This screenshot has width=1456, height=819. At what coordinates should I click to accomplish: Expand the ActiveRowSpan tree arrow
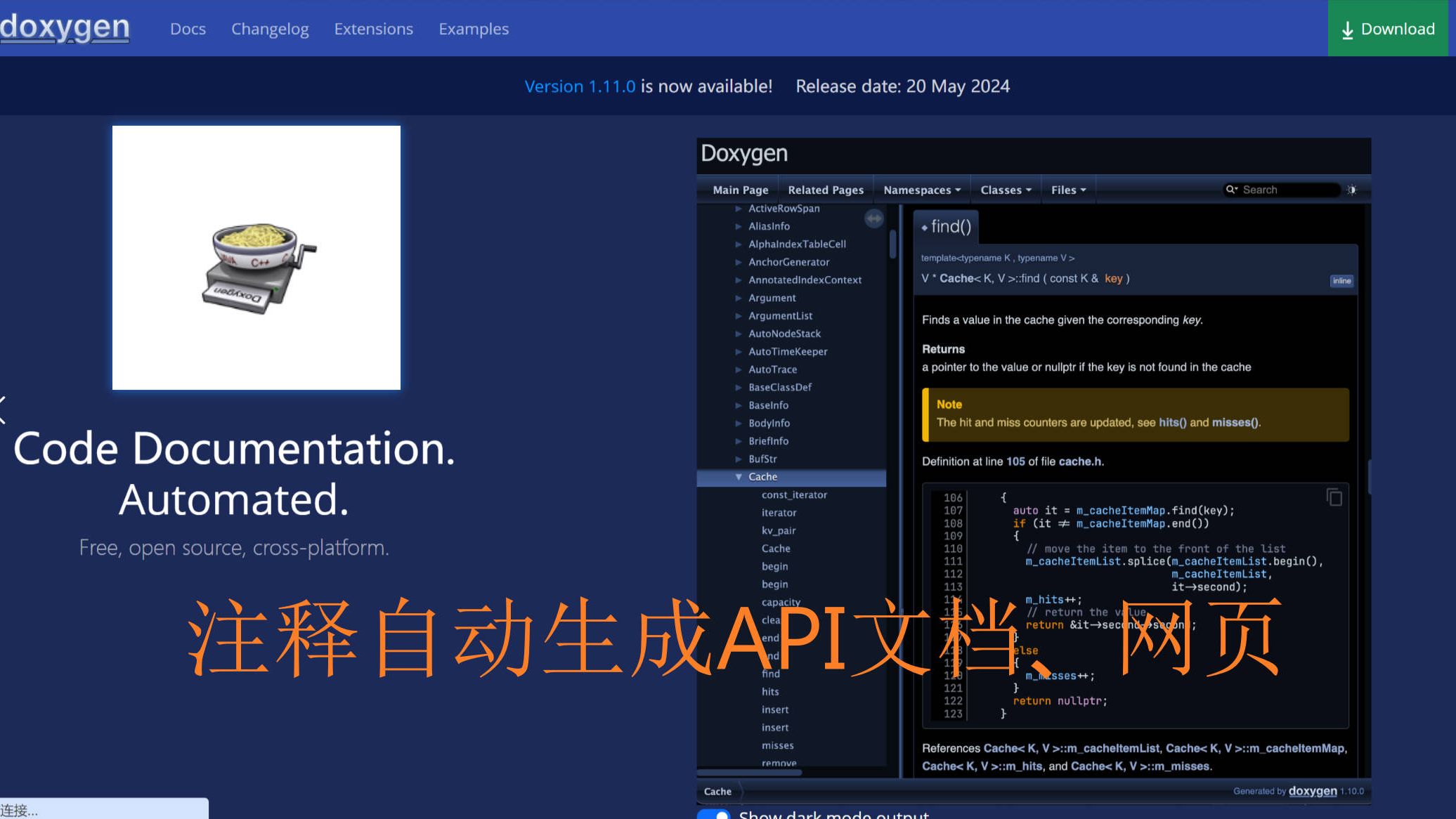click(x=738, y=209)
